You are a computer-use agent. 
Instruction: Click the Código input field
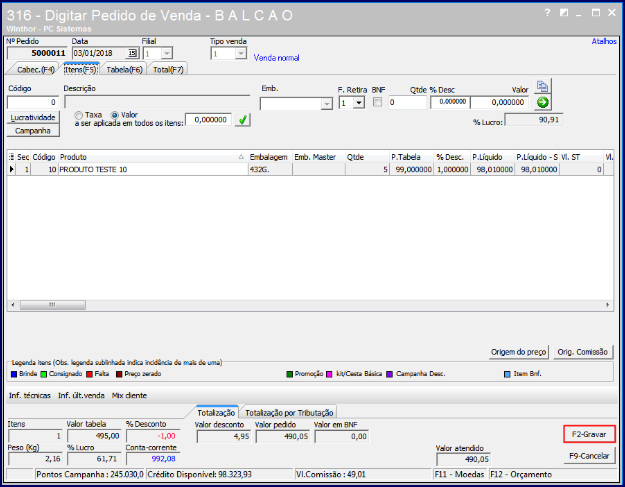click(x=33, y=102)
